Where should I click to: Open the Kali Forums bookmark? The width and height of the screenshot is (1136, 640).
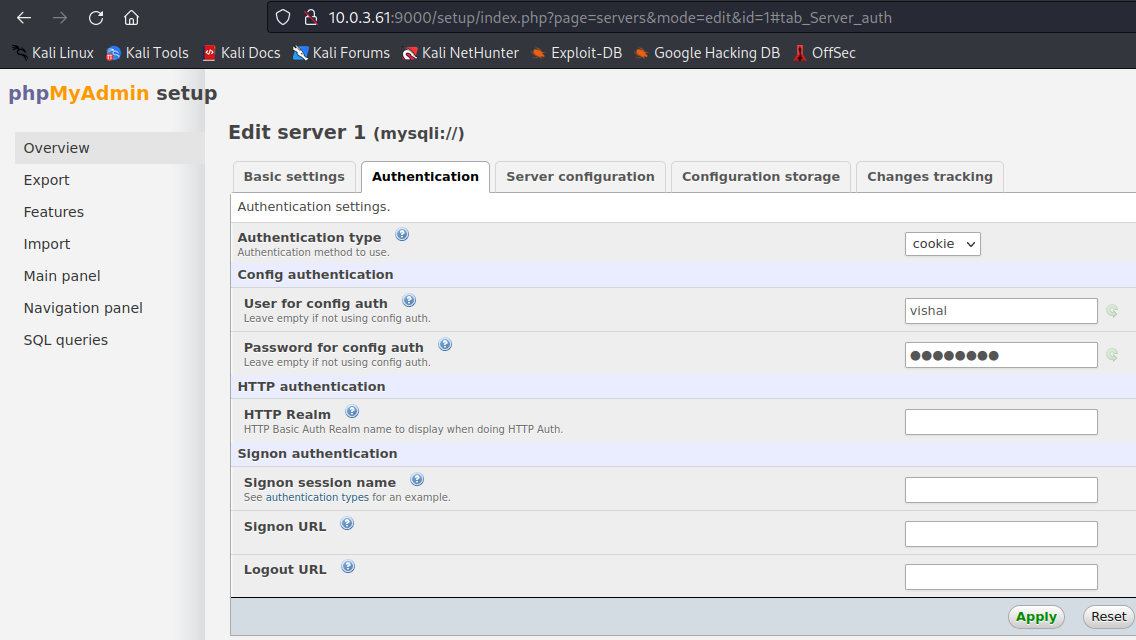[341, 53]
